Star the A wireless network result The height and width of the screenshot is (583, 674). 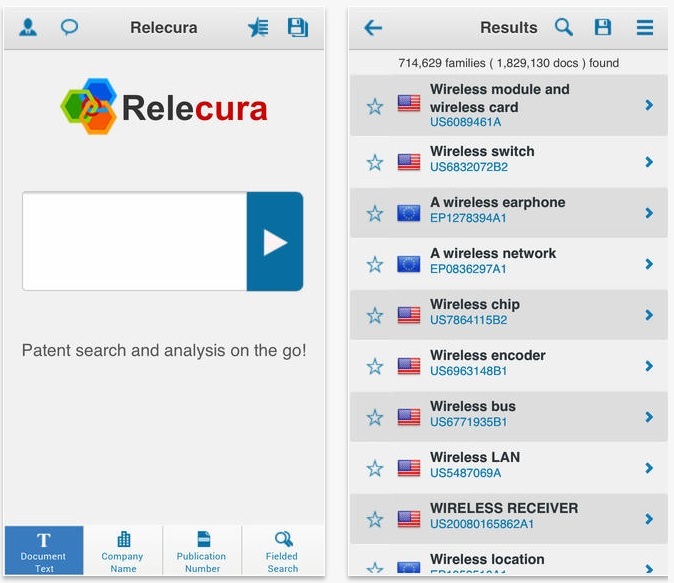click(374, 264)
